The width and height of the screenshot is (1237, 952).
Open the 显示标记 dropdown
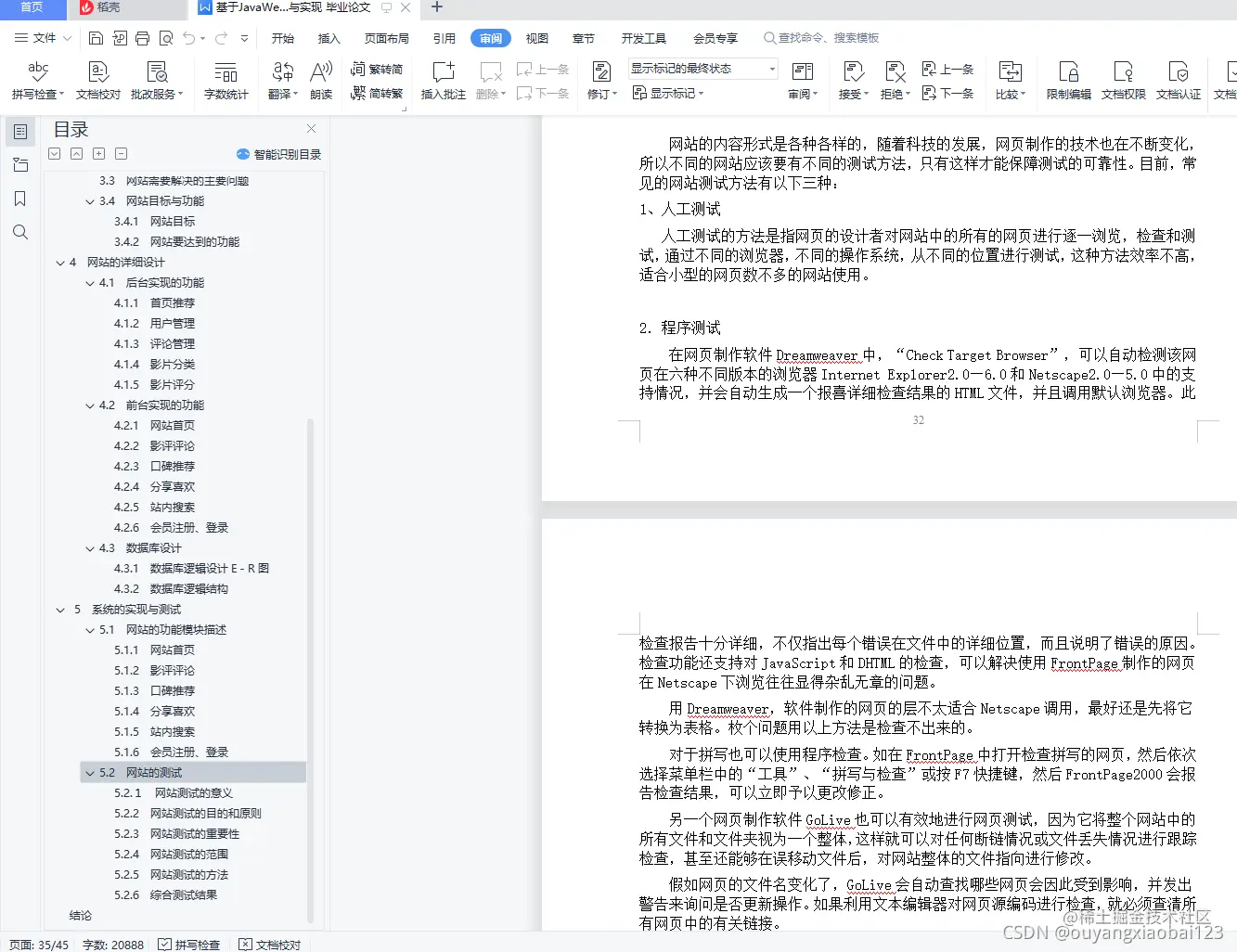click(x=668, y=93)
